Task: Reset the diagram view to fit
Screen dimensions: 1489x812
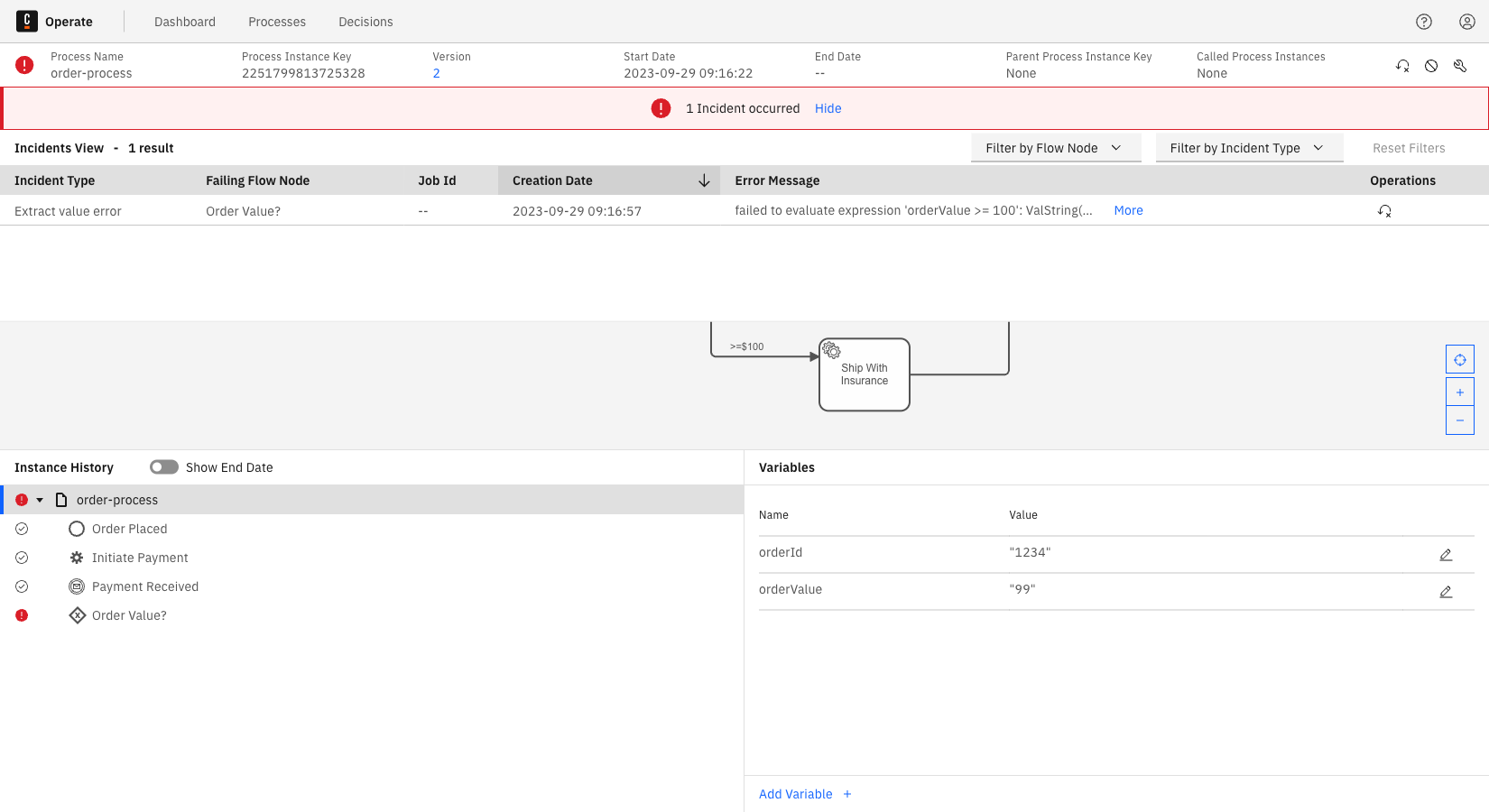Action: (x=1460, y=359)
